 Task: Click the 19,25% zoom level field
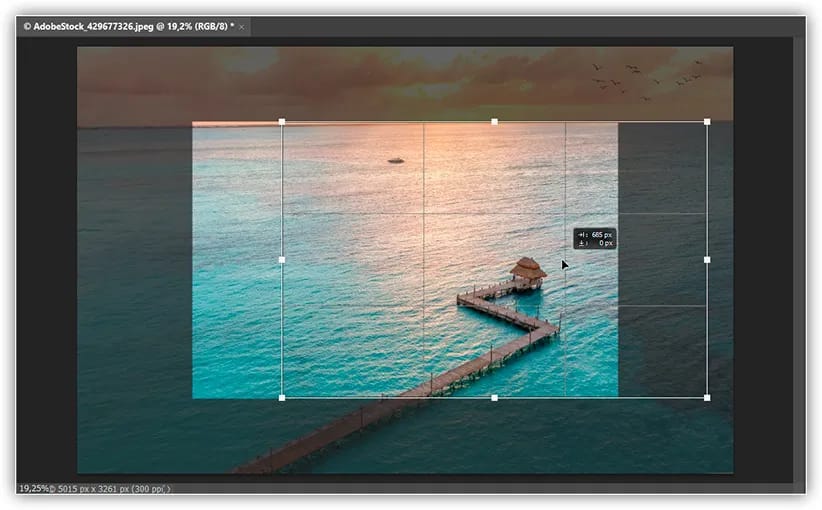pyautogui.click(x=33, y=489)
